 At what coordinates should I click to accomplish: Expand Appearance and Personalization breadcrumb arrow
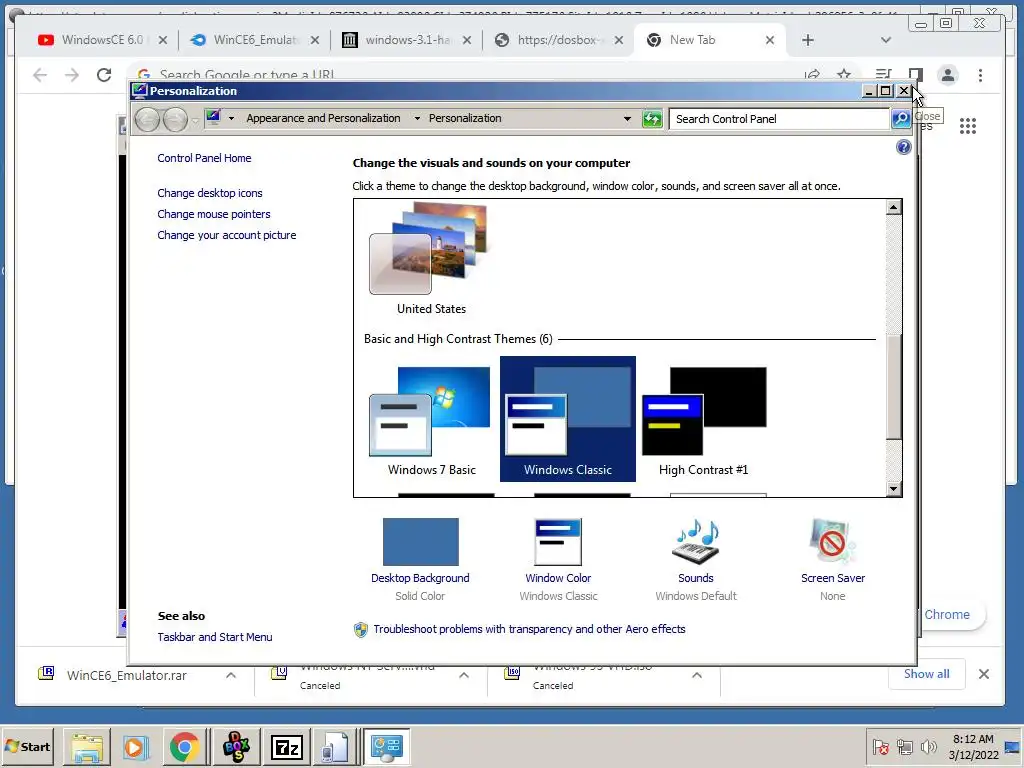417,118
